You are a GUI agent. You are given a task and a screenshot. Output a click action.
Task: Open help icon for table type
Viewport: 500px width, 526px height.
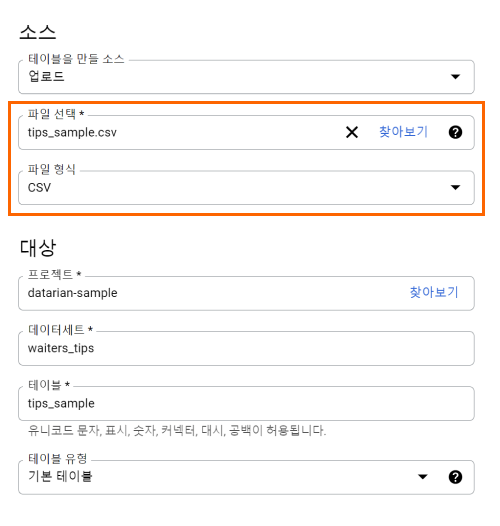pyautogui.click(x=455, y=477)
